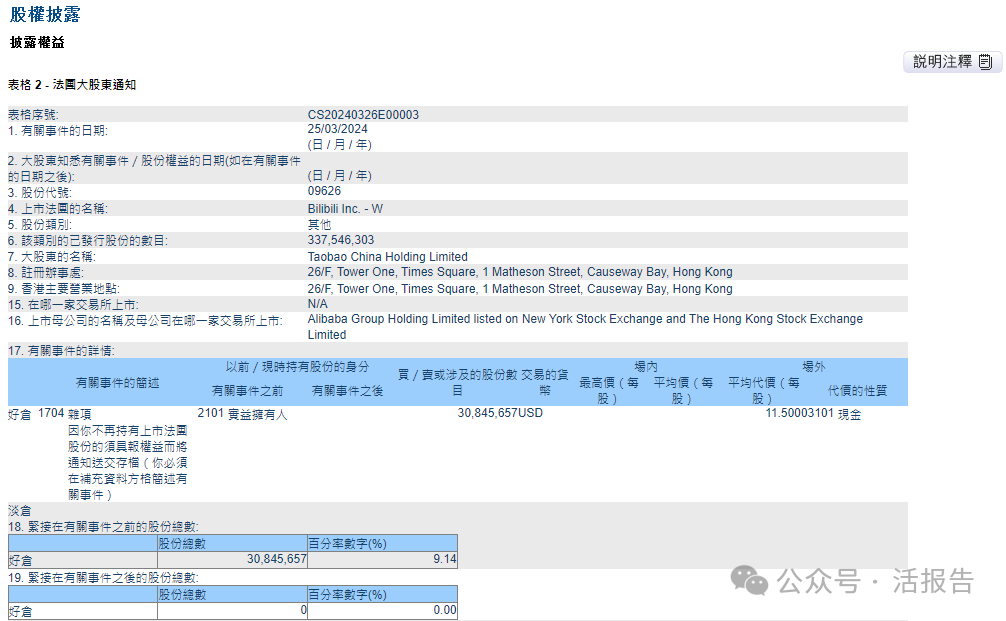Select the 股權披露 page heading

coord(45,14)
